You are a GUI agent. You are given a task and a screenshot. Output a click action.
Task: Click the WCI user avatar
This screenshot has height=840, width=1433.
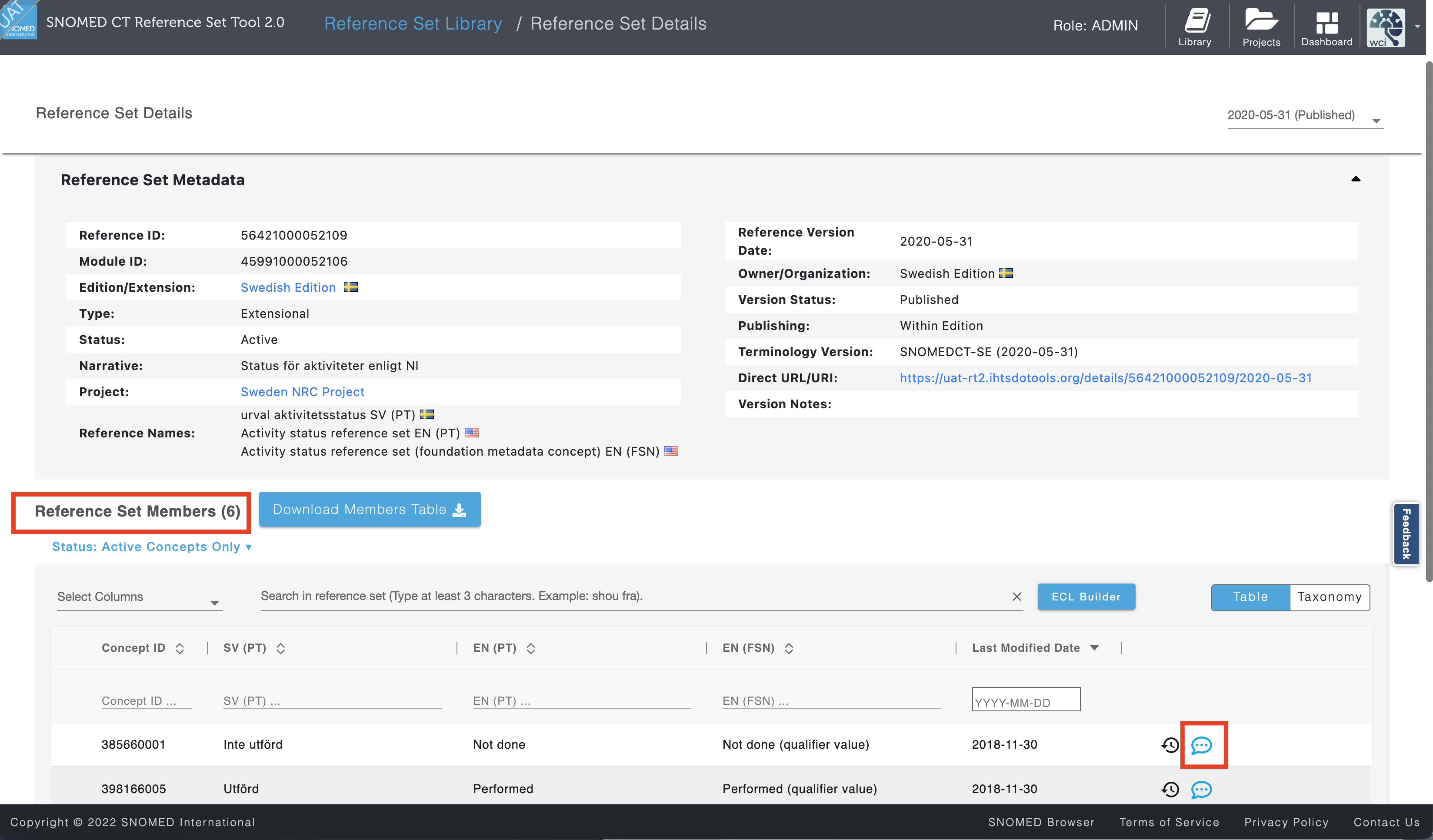click(x=1385, y=27)
